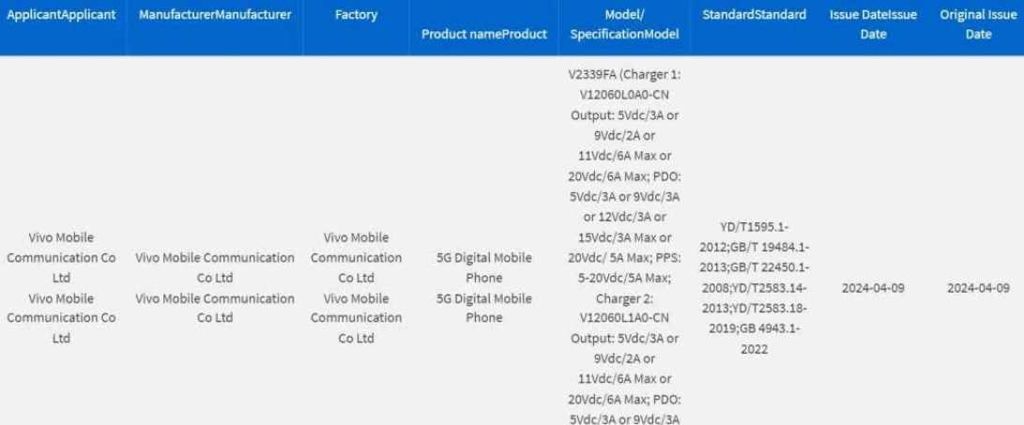Click the Vivo Mobile applicant cell

[61, 287]
